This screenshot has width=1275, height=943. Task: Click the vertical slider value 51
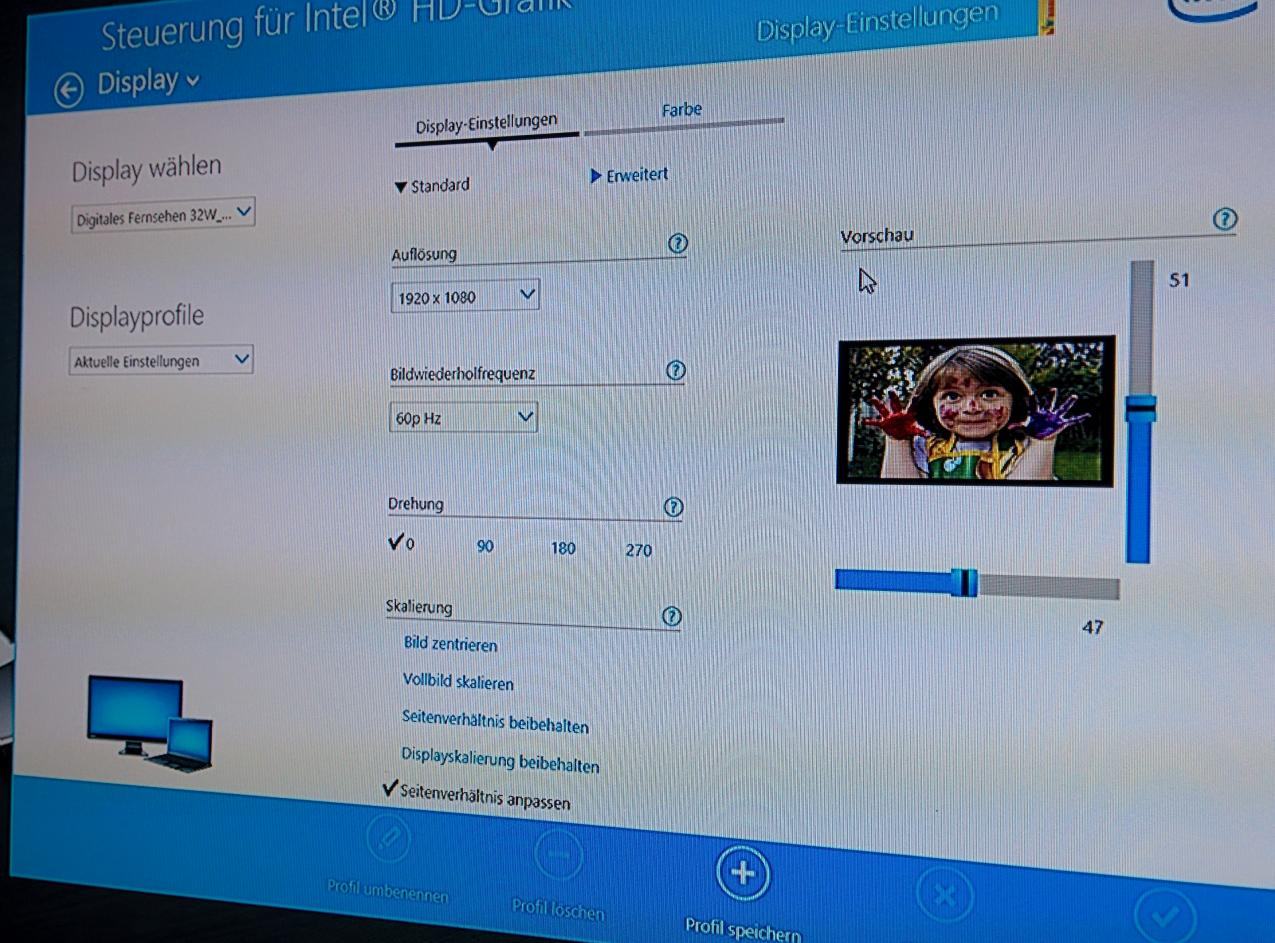click(x=1179, y=281)
